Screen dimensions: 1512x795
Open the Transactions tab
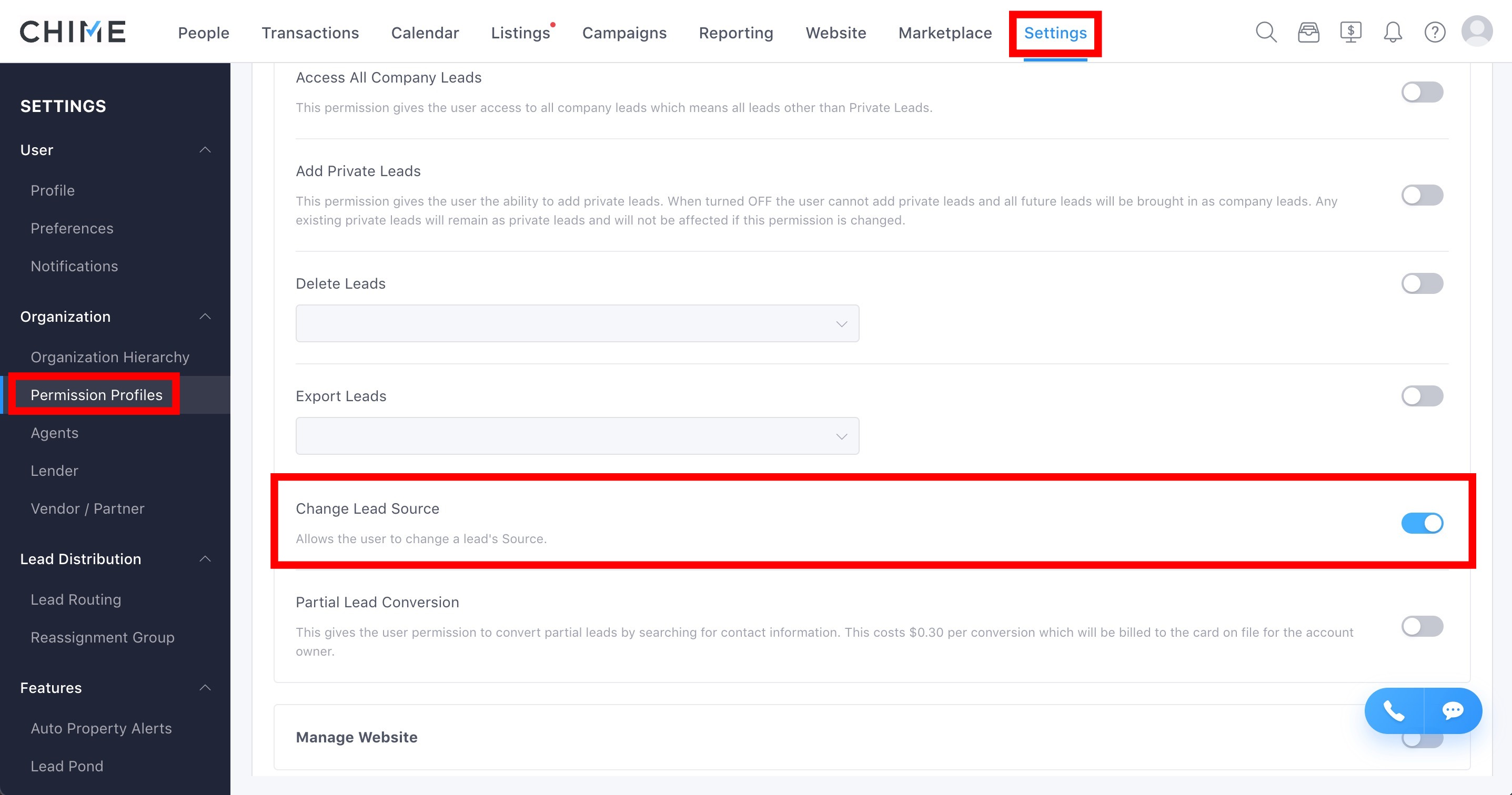pos(310,33)
